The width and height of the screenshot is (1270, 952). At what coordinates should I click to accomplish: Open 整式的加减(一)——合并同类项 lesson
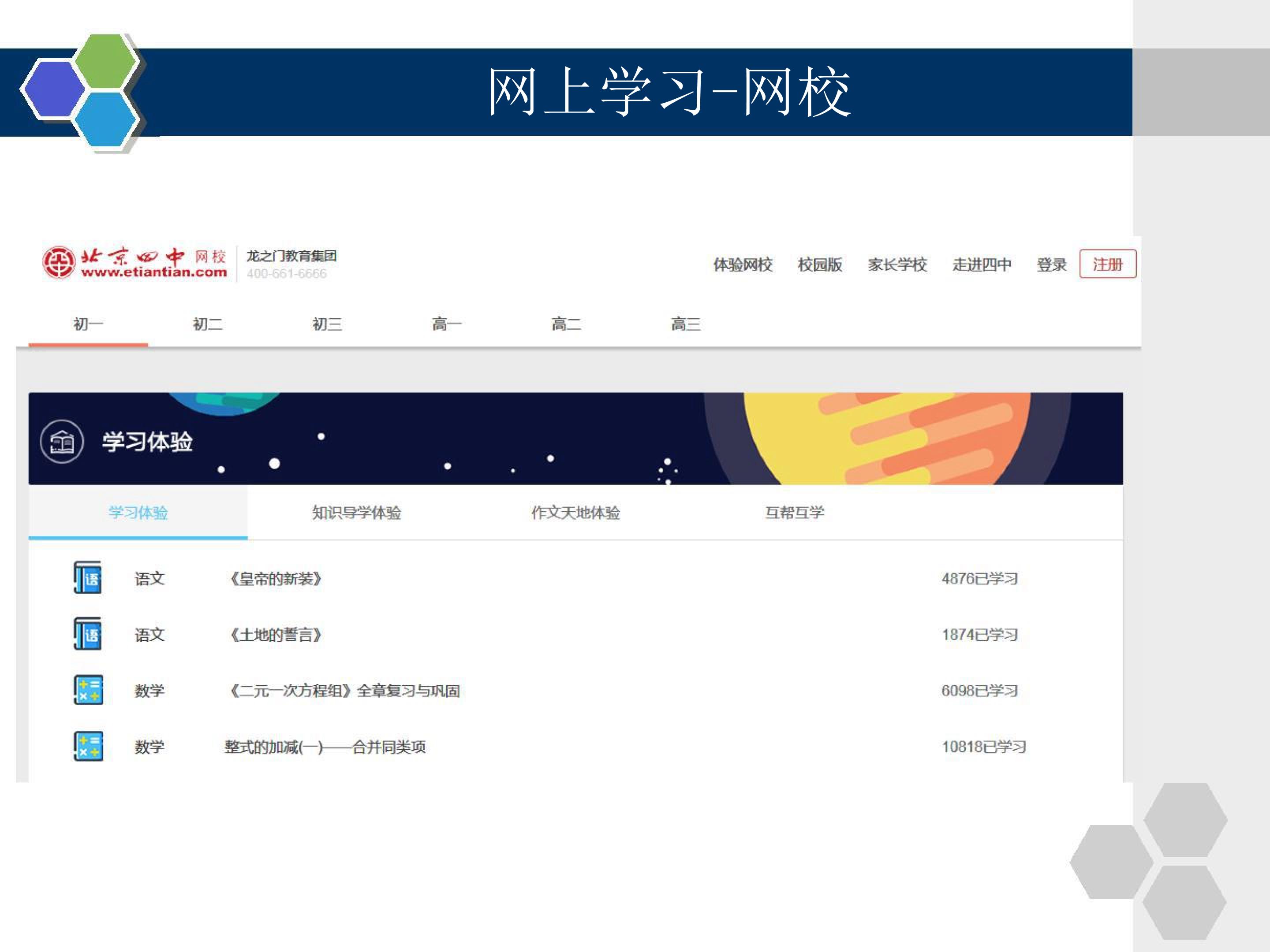click(x=325, y=747)
